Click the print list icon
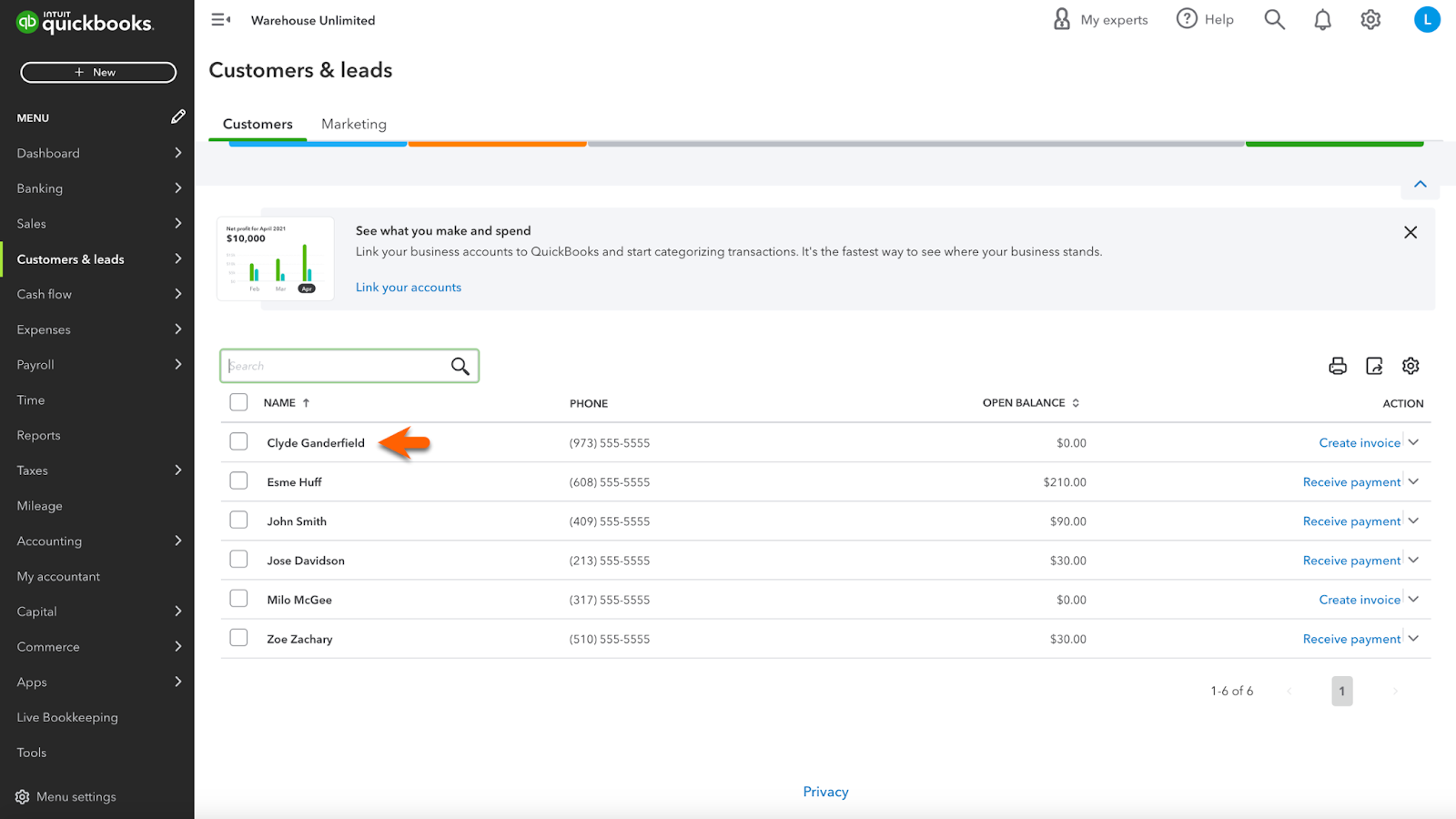The width and height of the screenshot is (1456, 819). coord(1337,366)
